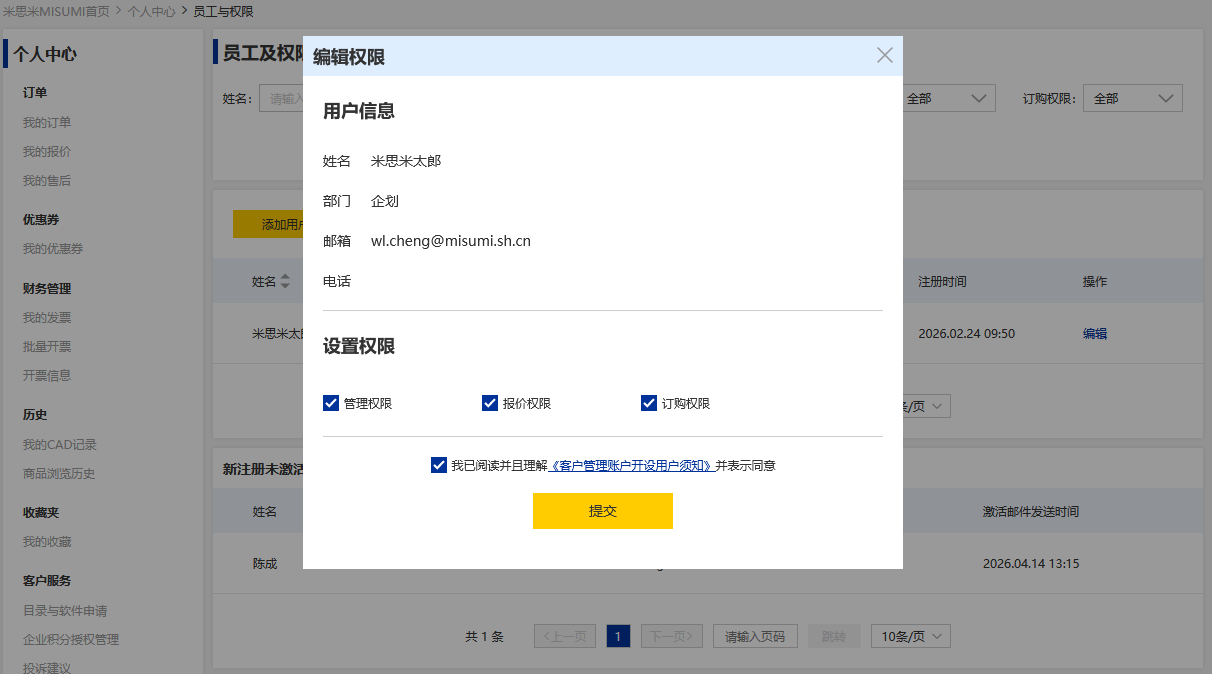Click the yellow 提交 button
This screenshot has width=1212, height=674.
pyautogui.click(x=602, y=511)
